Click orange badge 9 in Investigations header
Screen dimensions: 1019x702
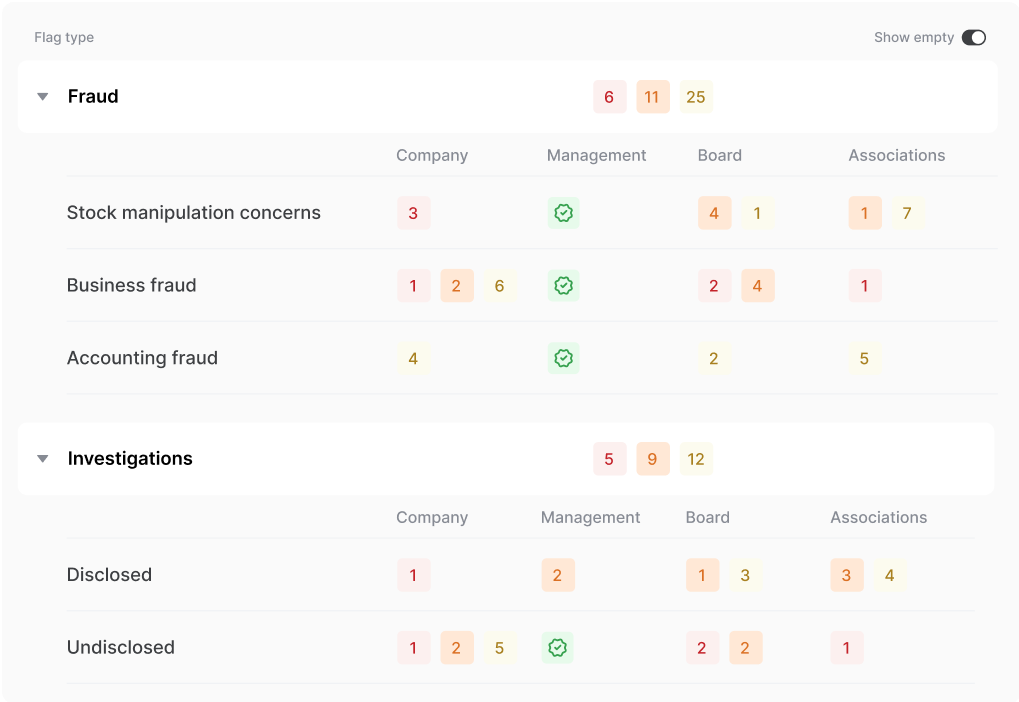click(x=652, y=459)
